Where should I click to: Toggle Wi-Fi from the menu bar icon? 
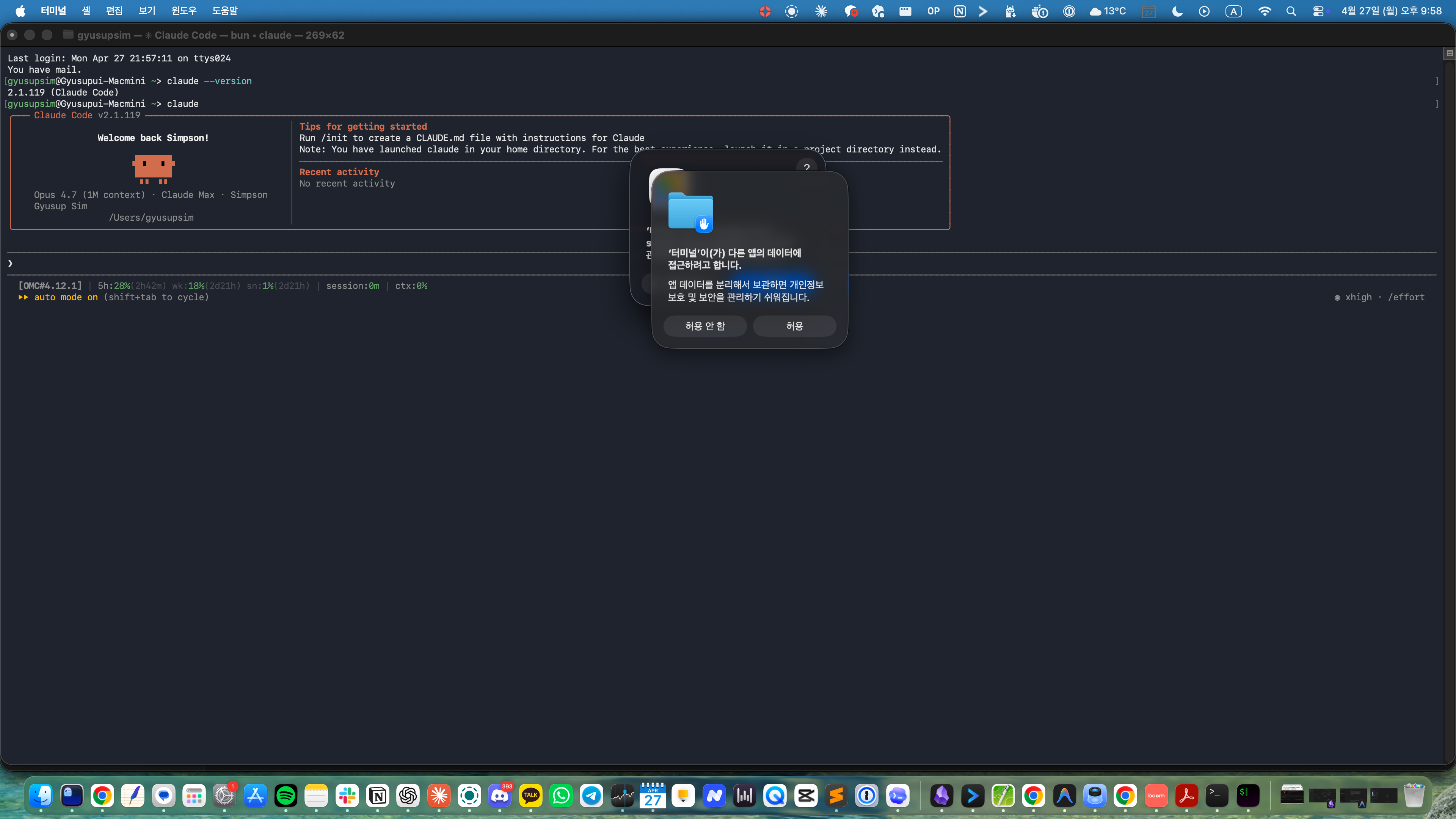1265,11
